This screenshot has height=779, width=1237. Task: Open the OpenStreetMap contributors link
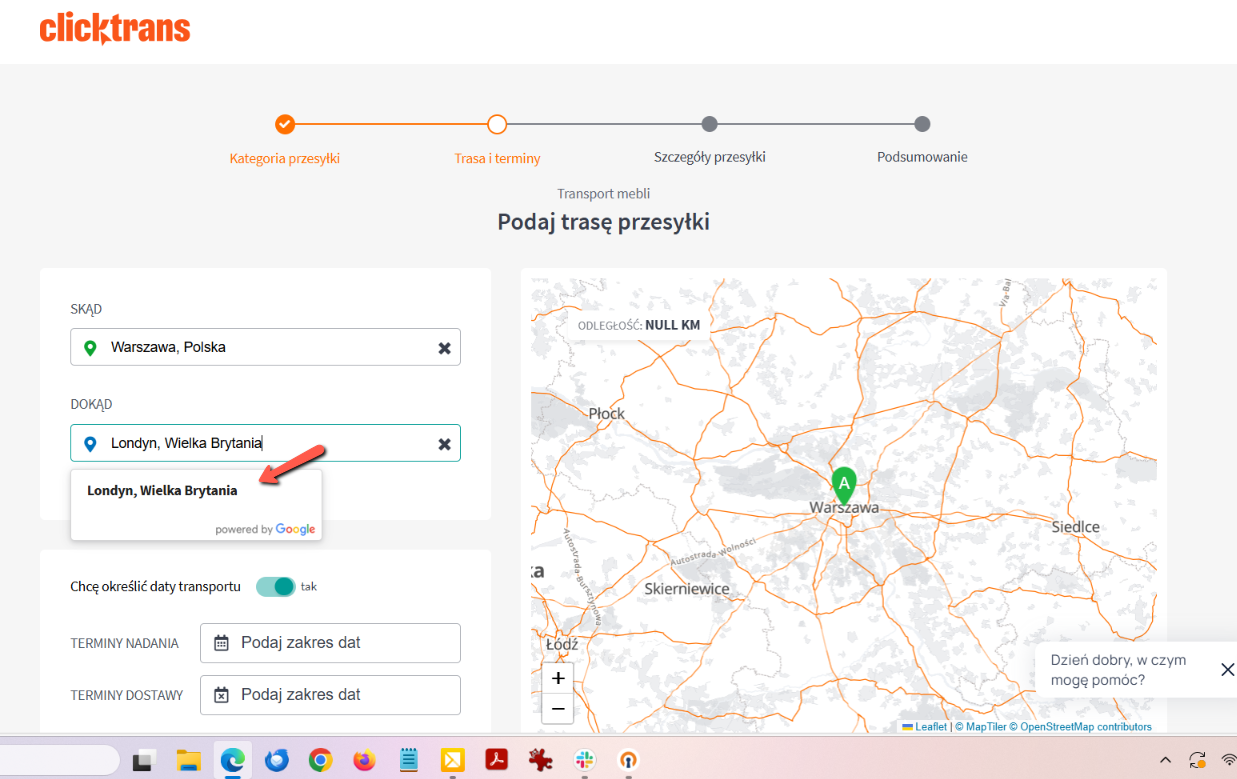coord(1085,727)
